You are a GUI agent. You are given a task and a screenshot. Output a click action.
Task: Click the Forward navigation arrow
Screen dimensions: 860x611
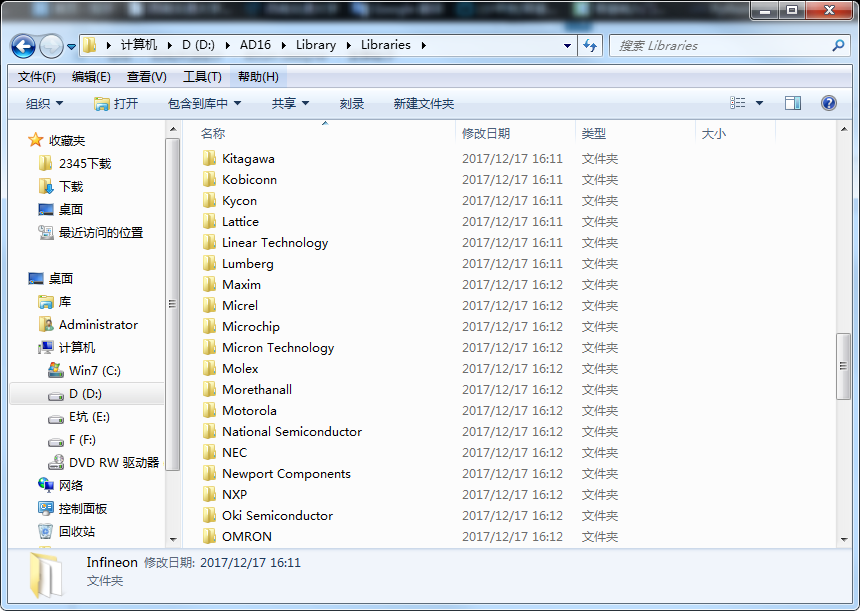point(51,46)
